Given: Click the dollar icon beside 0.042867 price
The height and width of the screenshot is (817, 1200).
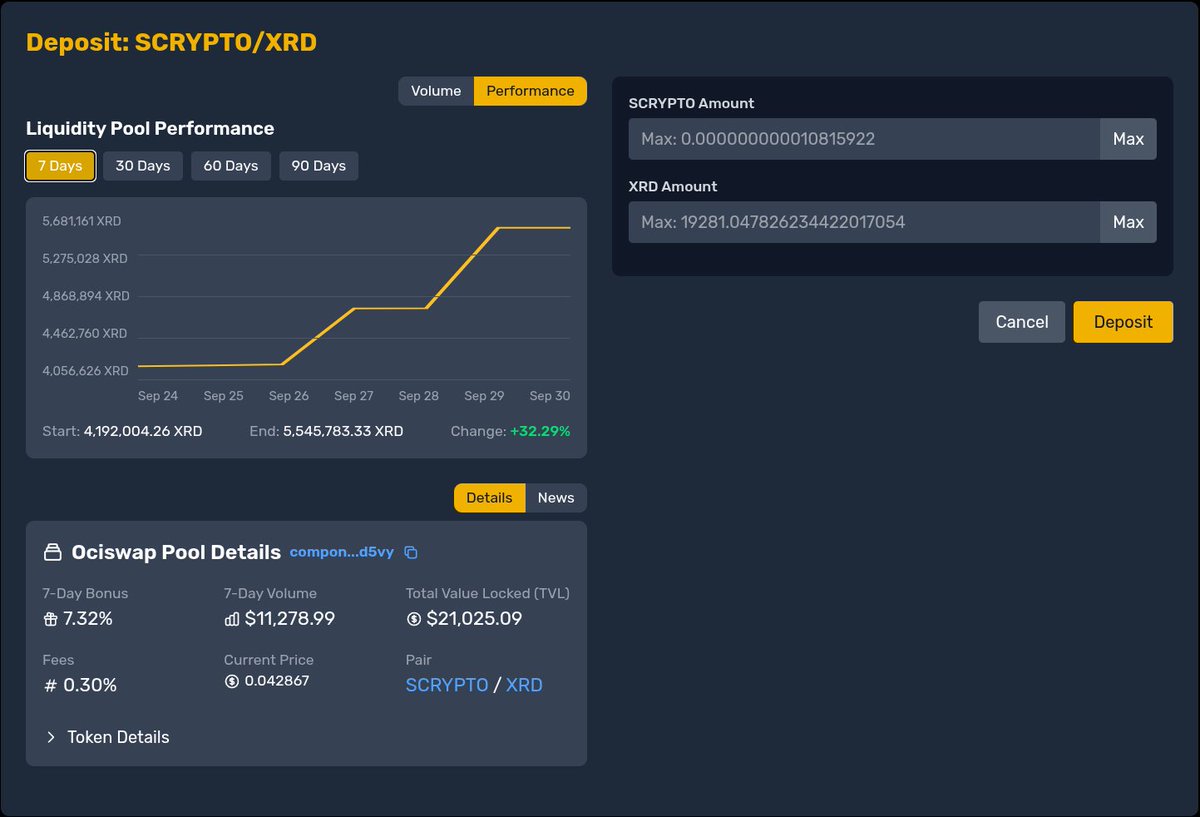Looking at the screenshot, I should coord(232,681).
